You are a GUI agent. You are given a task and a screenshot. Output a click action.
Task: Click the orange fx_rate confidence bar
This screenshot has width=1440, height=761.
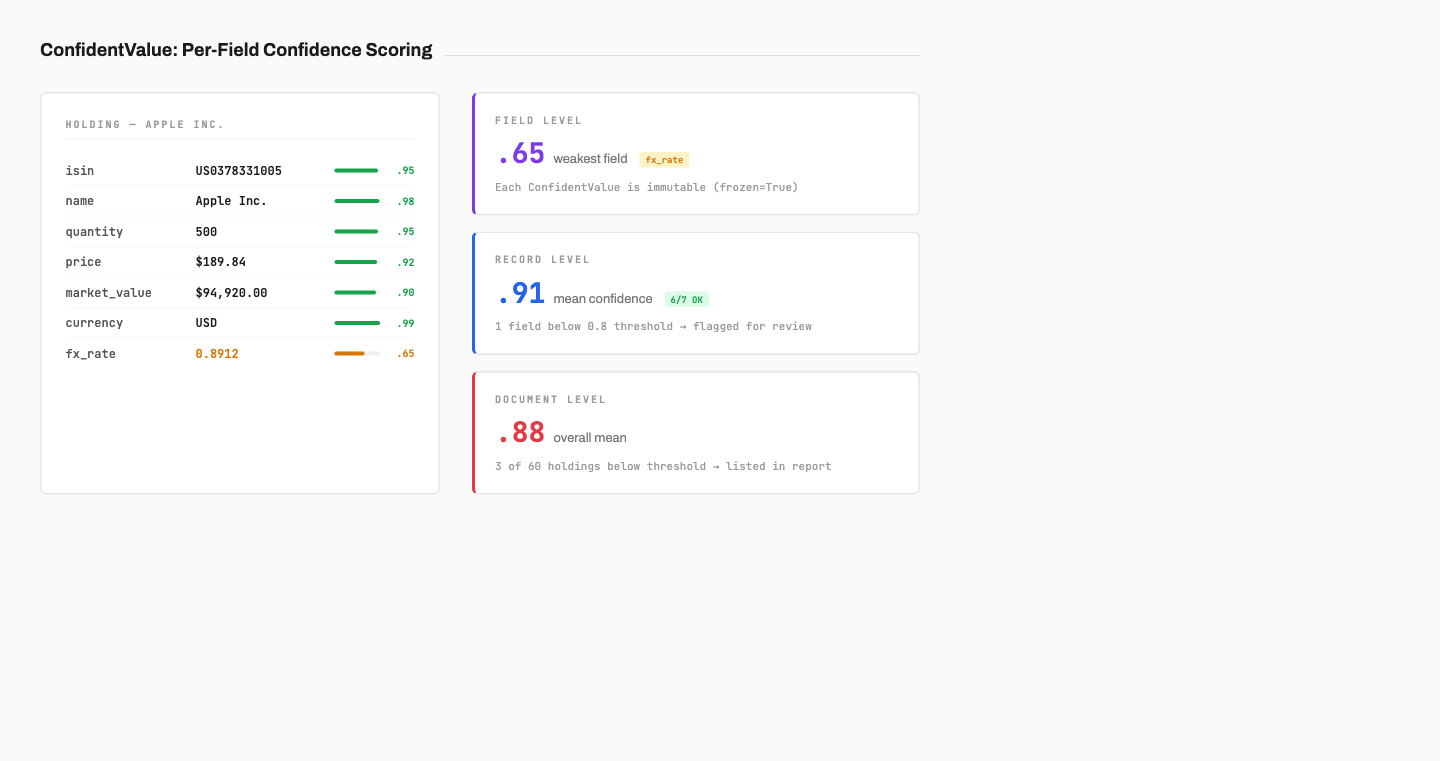pyautogui.click(x=356, y=353)
